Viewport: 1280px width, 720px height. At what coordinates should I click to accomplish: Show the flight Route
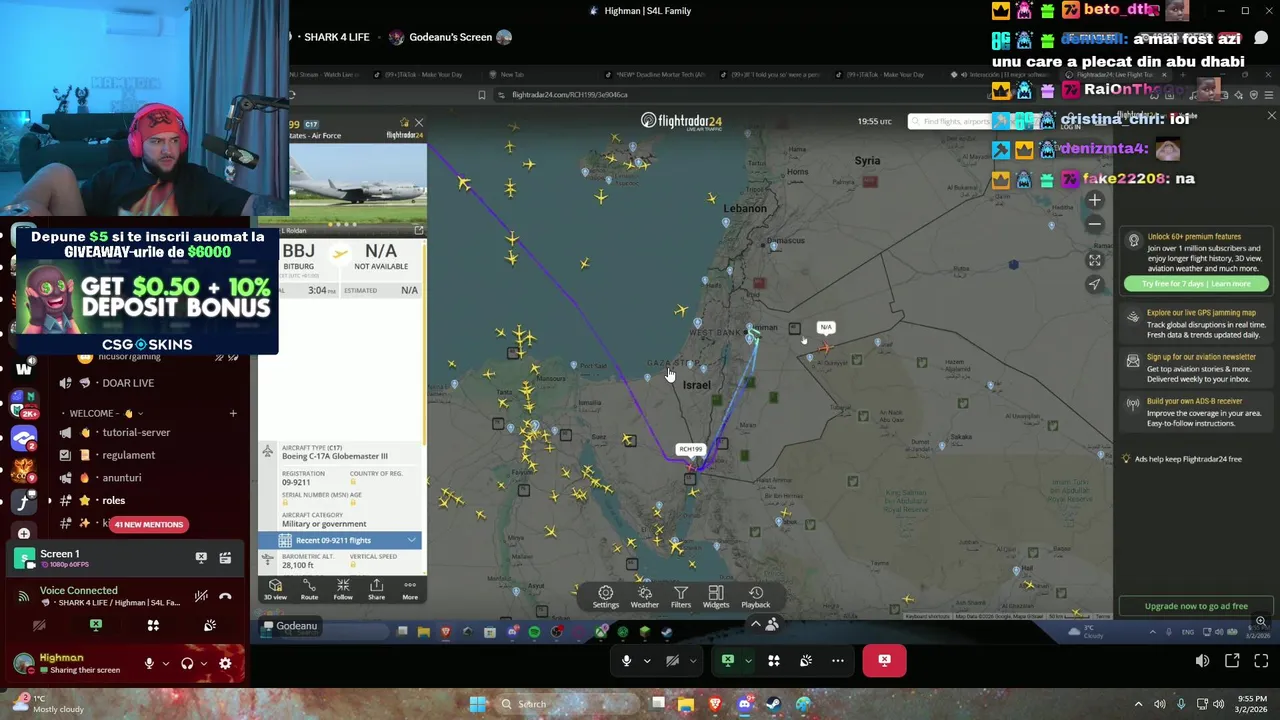tap(309, 590)
